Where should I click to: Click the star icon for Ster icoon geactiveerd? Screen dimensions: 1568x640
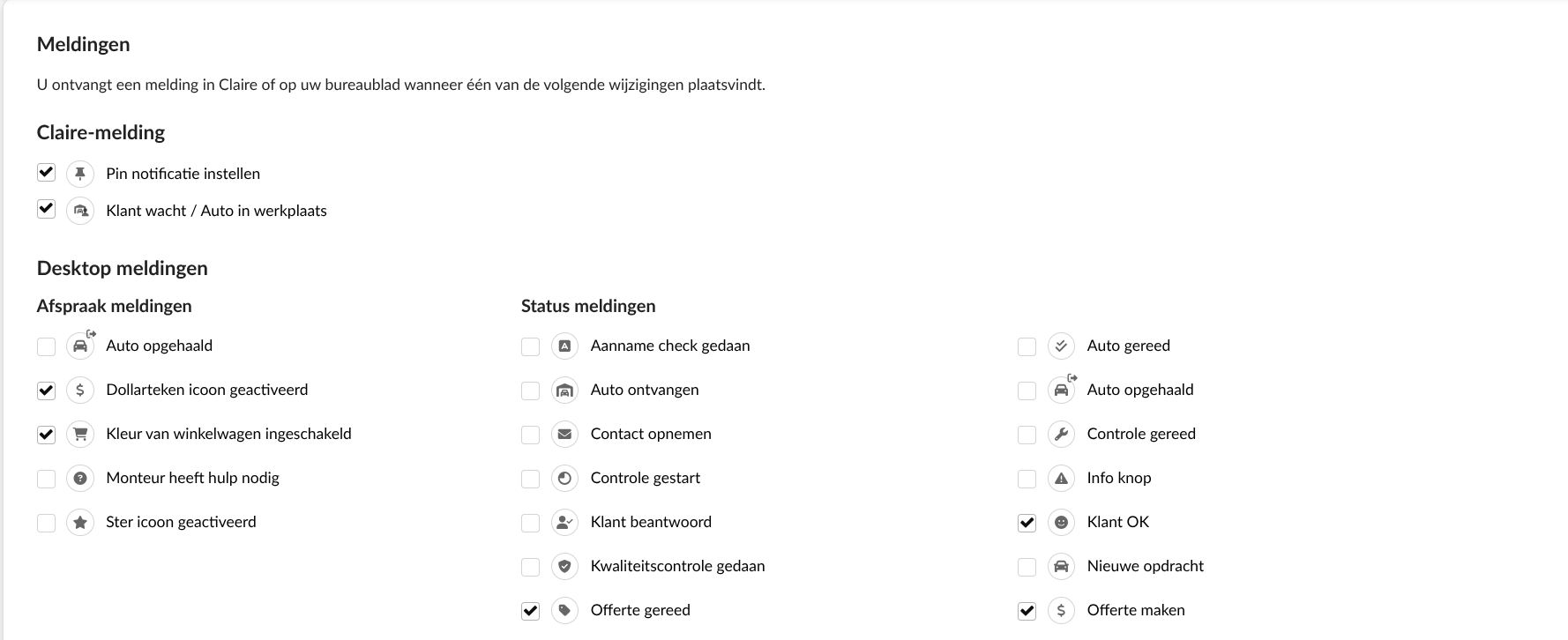click(80, 522)
